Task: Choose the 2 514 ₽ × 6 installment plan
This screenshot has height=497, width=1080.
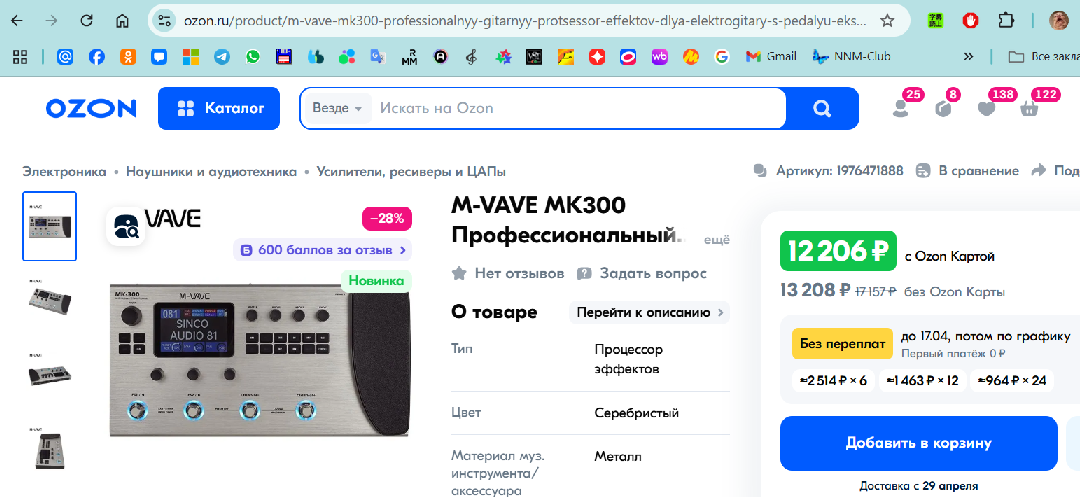Action: (833, 380)
